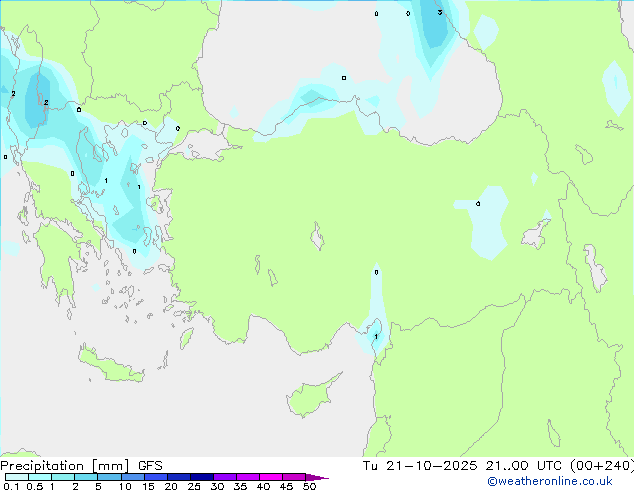Click the 25–30 mm navy swatch
The height and width of the screenshot is (490, 634).
point(201,477)
